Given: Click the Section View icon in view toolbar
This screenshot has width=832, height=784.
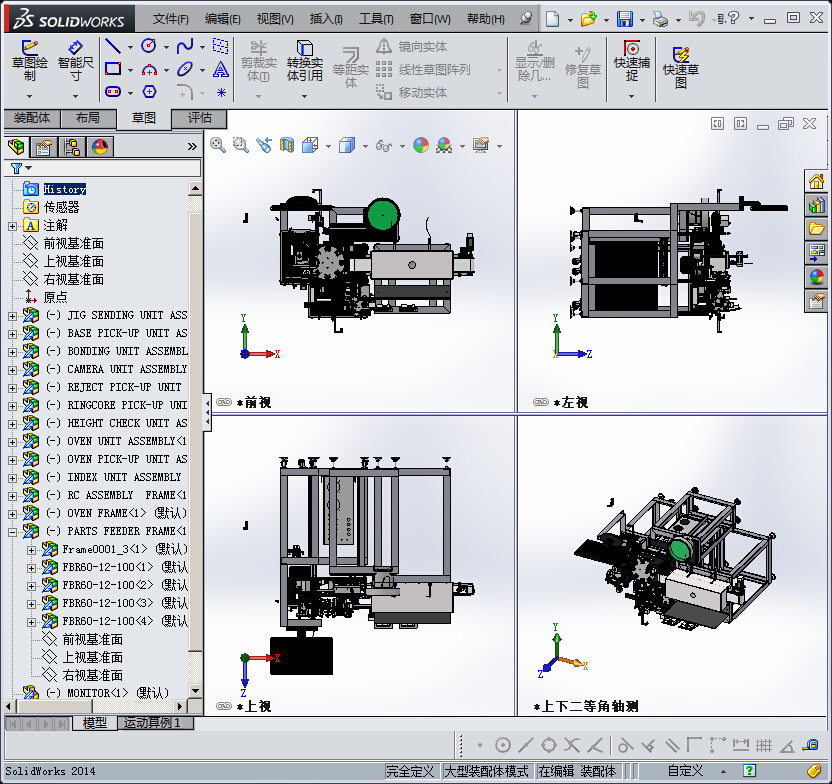Looking at the screenshot, I should tap(287, 145).
